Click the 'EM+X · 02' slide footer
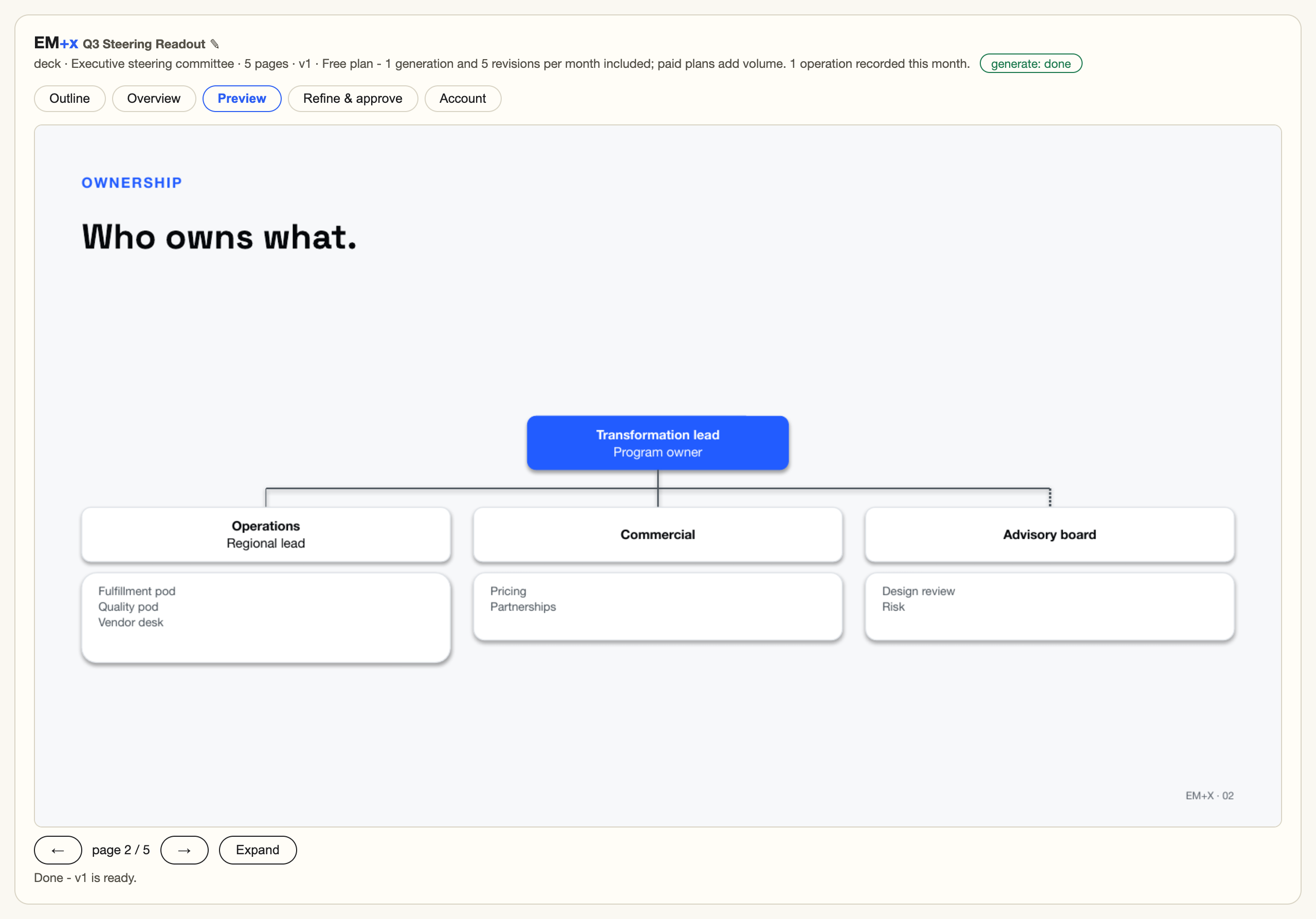 coord(1210,796)
